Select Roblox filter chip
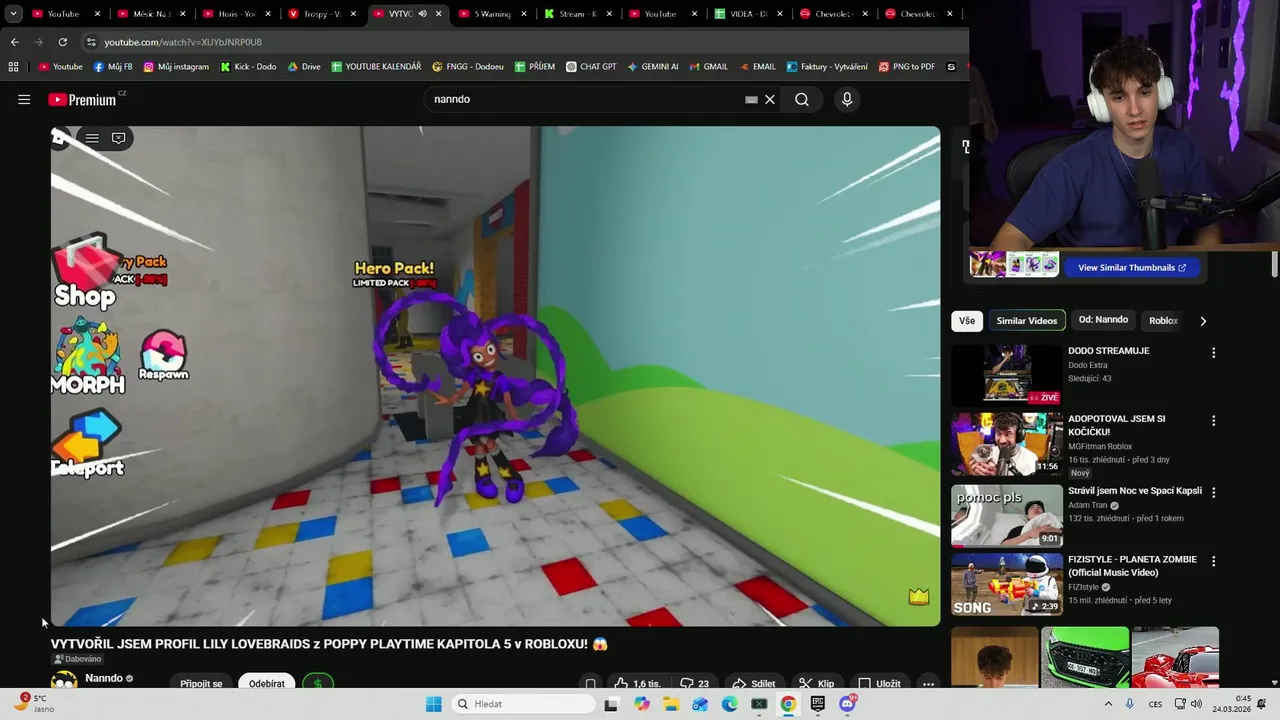 pyautogui.click(x=1163, y=321)
